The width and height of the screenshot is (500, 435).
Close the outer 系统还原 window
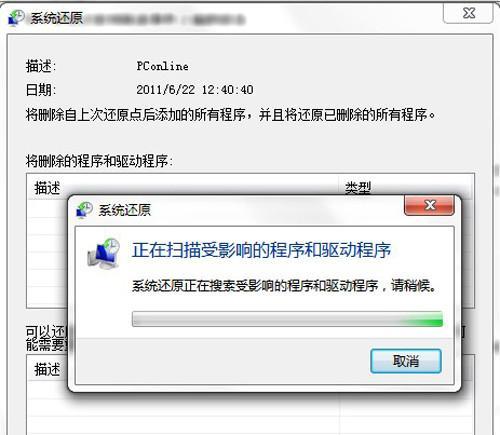coord(468,13)
